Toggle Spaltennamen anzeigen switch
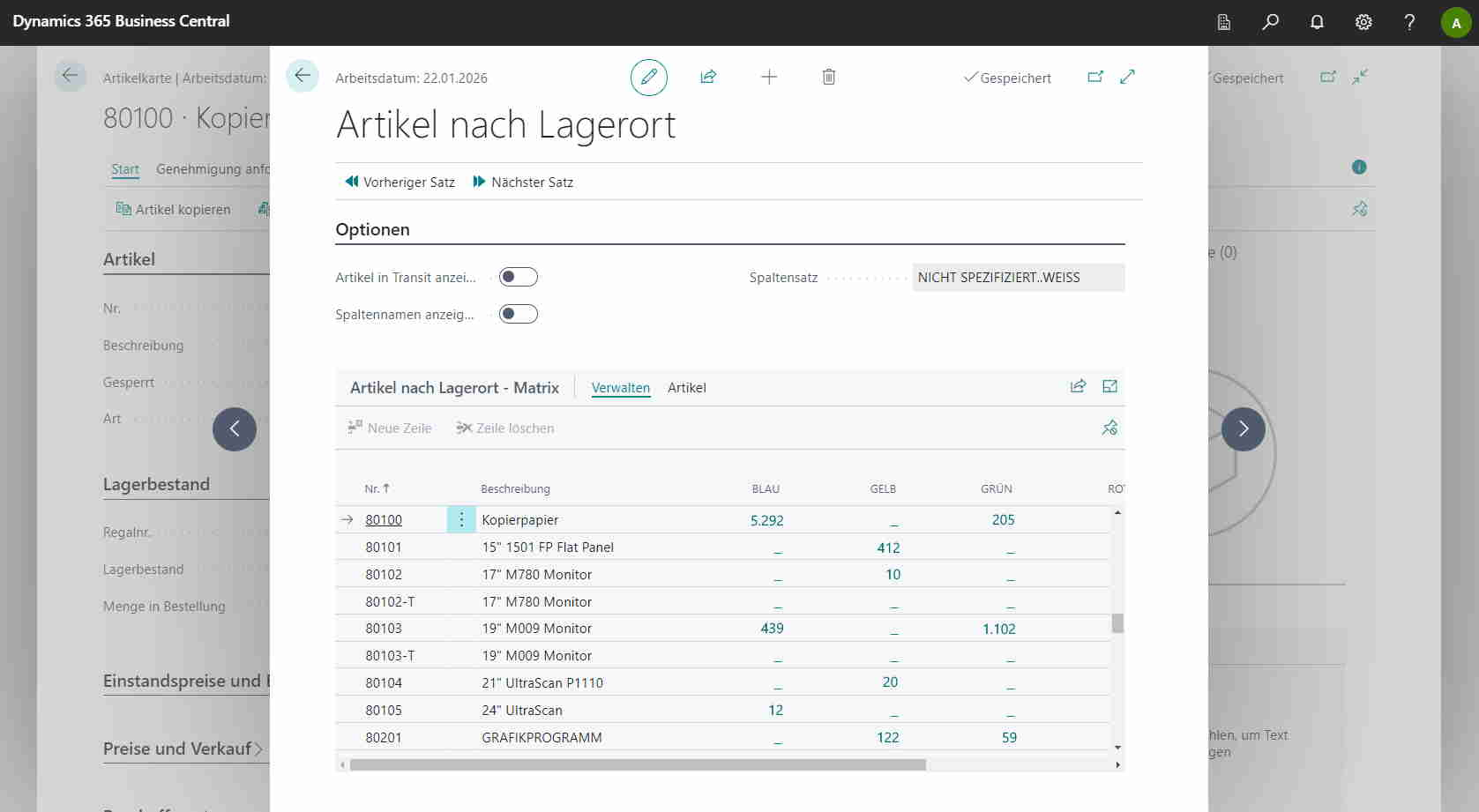 pos(519,315)
